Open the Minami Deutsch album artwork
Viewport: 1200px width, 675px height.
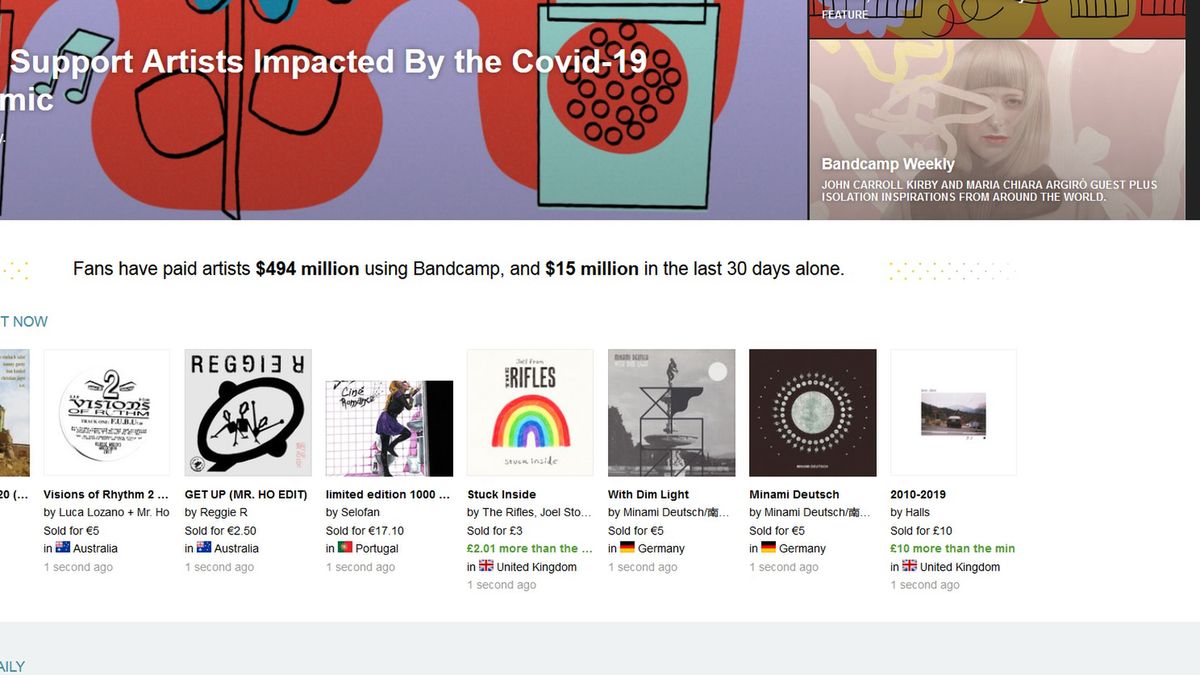(x=812, y=412)
